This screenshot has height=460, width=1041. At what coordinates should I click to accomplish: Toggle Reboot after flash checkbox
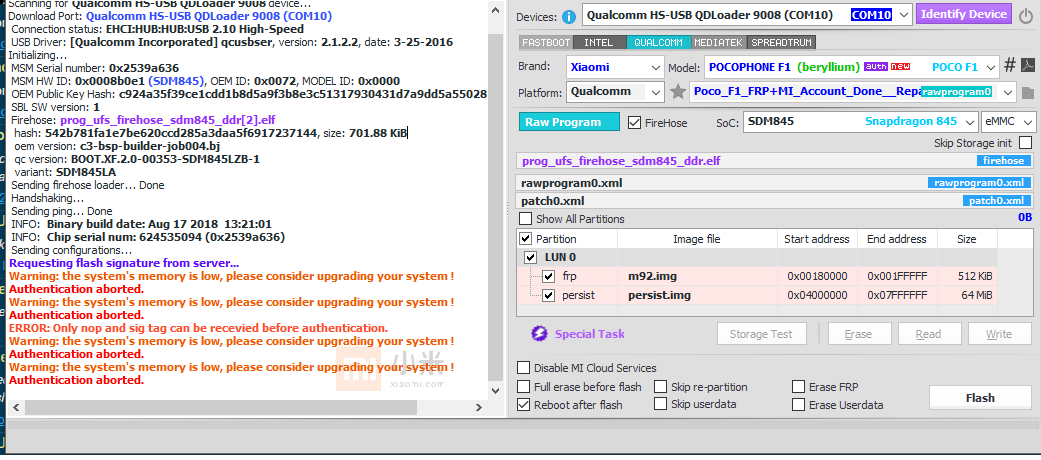pyautogui.click(x=524, y=404)
